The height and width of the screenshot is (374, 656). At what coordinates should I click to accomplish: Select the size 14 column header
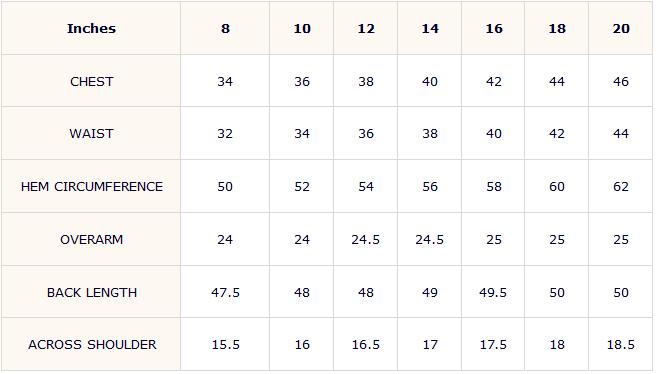pyautogui.click(x=430, y=28)
